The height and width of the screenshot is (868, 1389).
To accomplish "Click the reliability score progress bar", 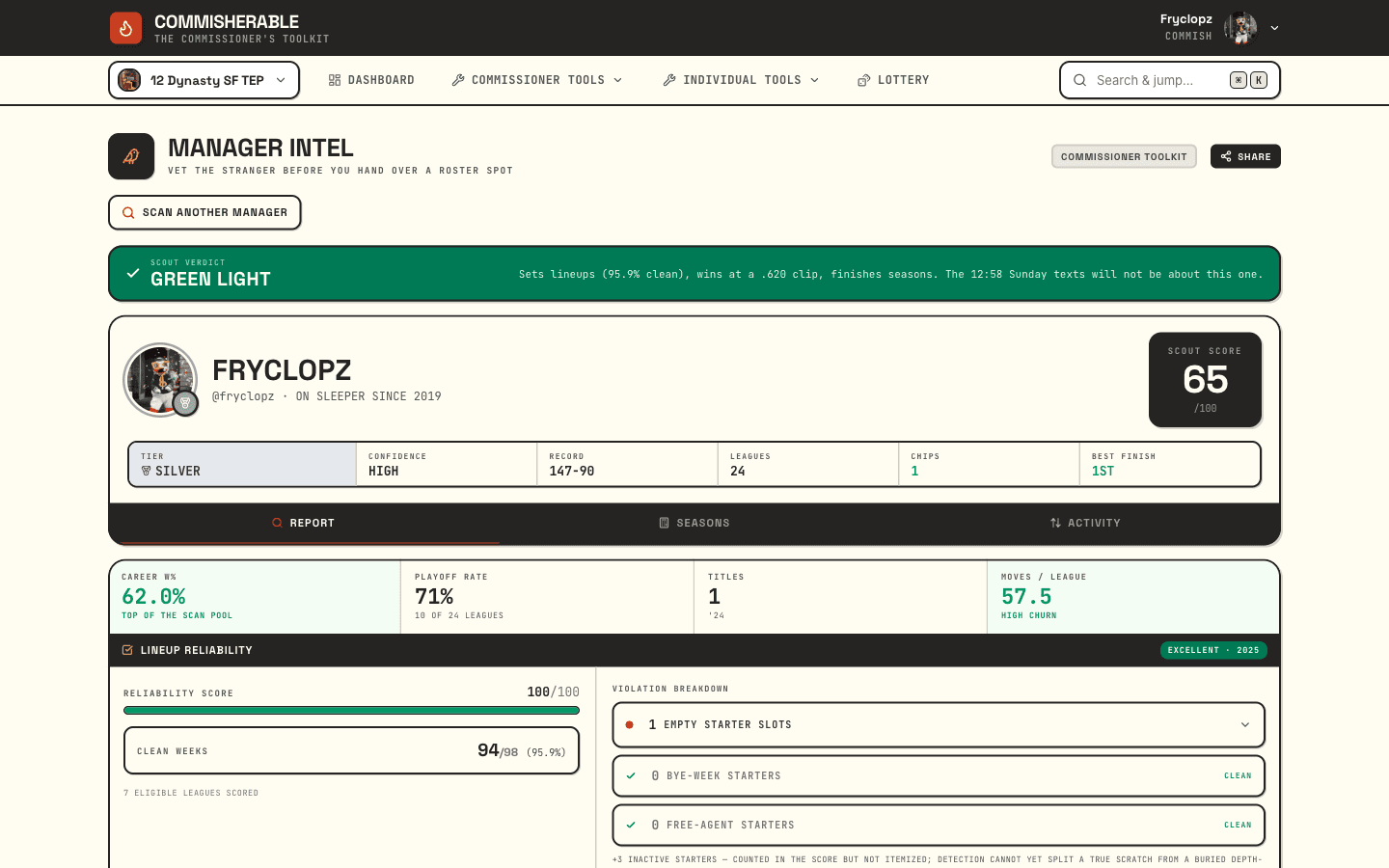I will pyautogui.click(x=351, y=711).
